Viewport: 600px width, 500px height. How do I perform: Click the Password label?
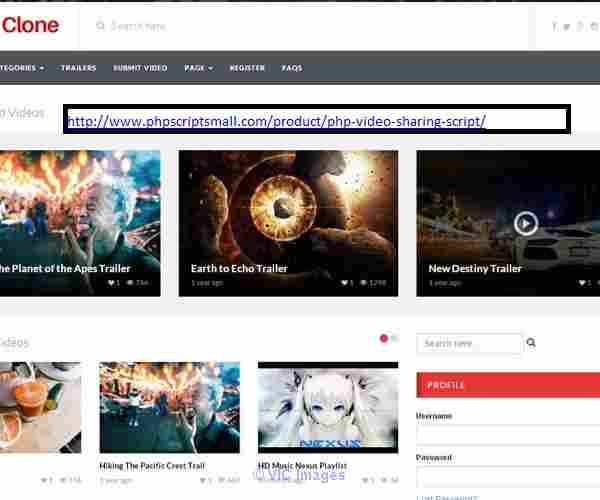point(434,458)
